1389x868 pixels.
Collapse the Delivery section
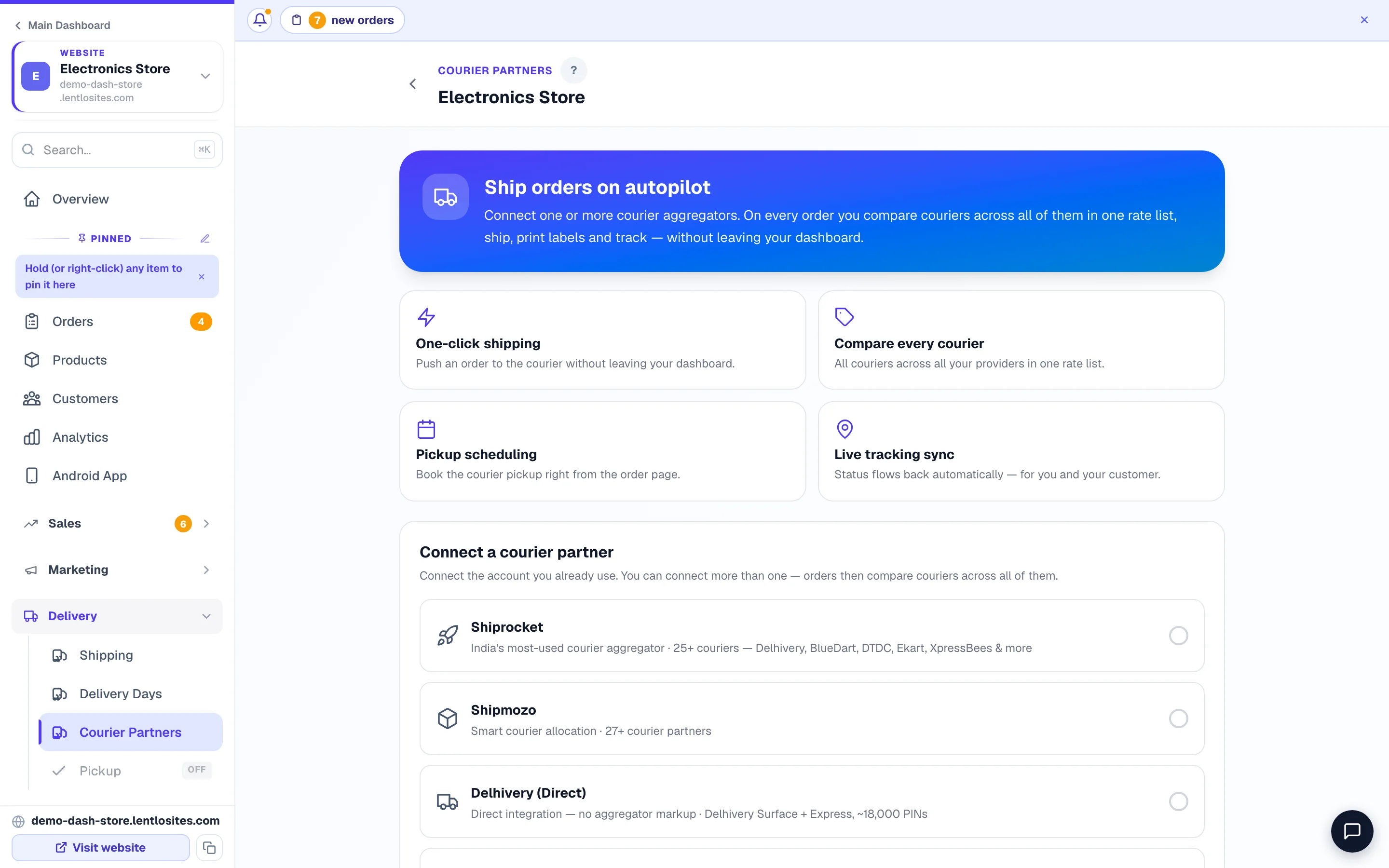(x=117, y=616)
